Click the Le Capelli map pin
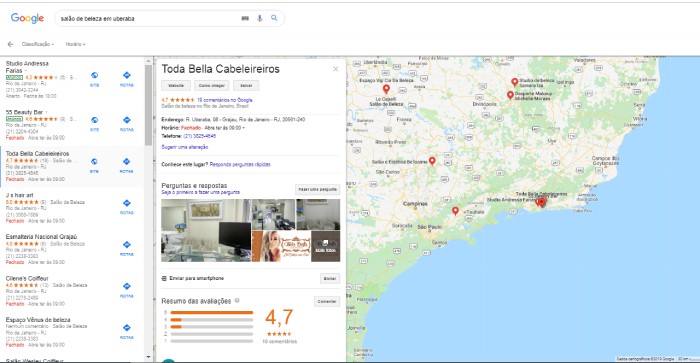The height and width of the screenshot is (363, 700). [x=386, y=89]
